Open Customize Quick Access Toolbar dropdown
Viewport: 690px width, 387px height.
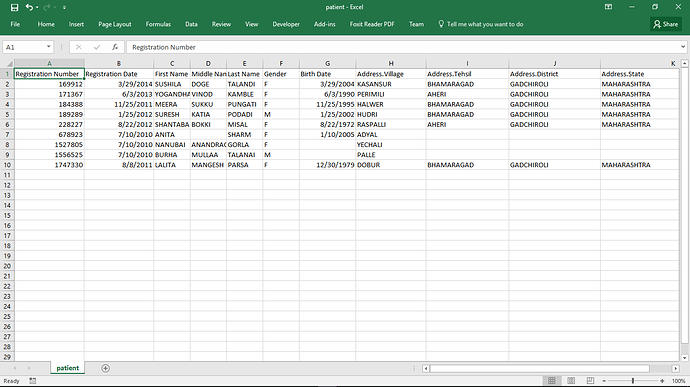(x=64, y=7)
